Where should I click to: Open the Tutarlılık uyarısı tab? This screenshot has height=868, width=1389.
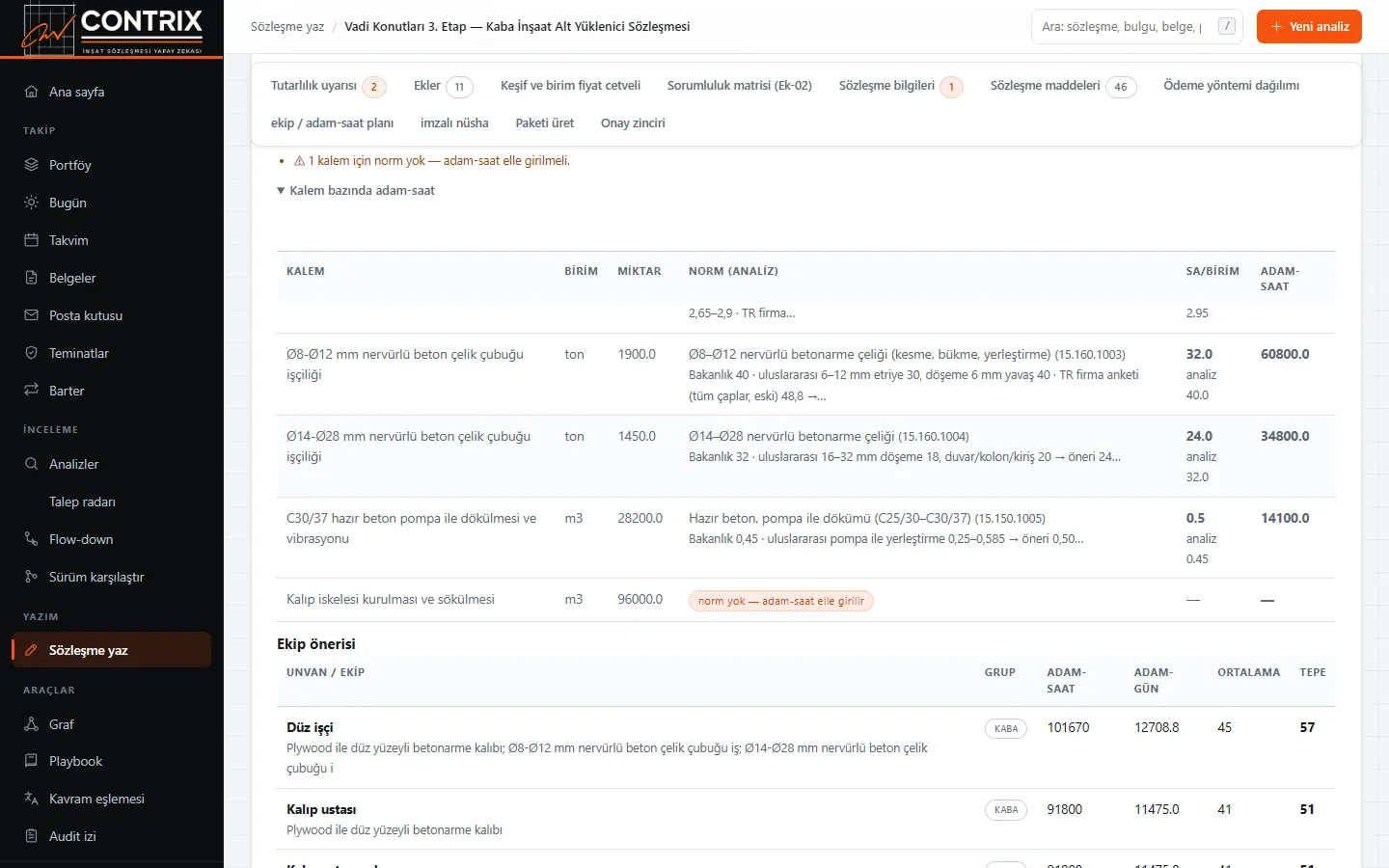coord(328,86)
